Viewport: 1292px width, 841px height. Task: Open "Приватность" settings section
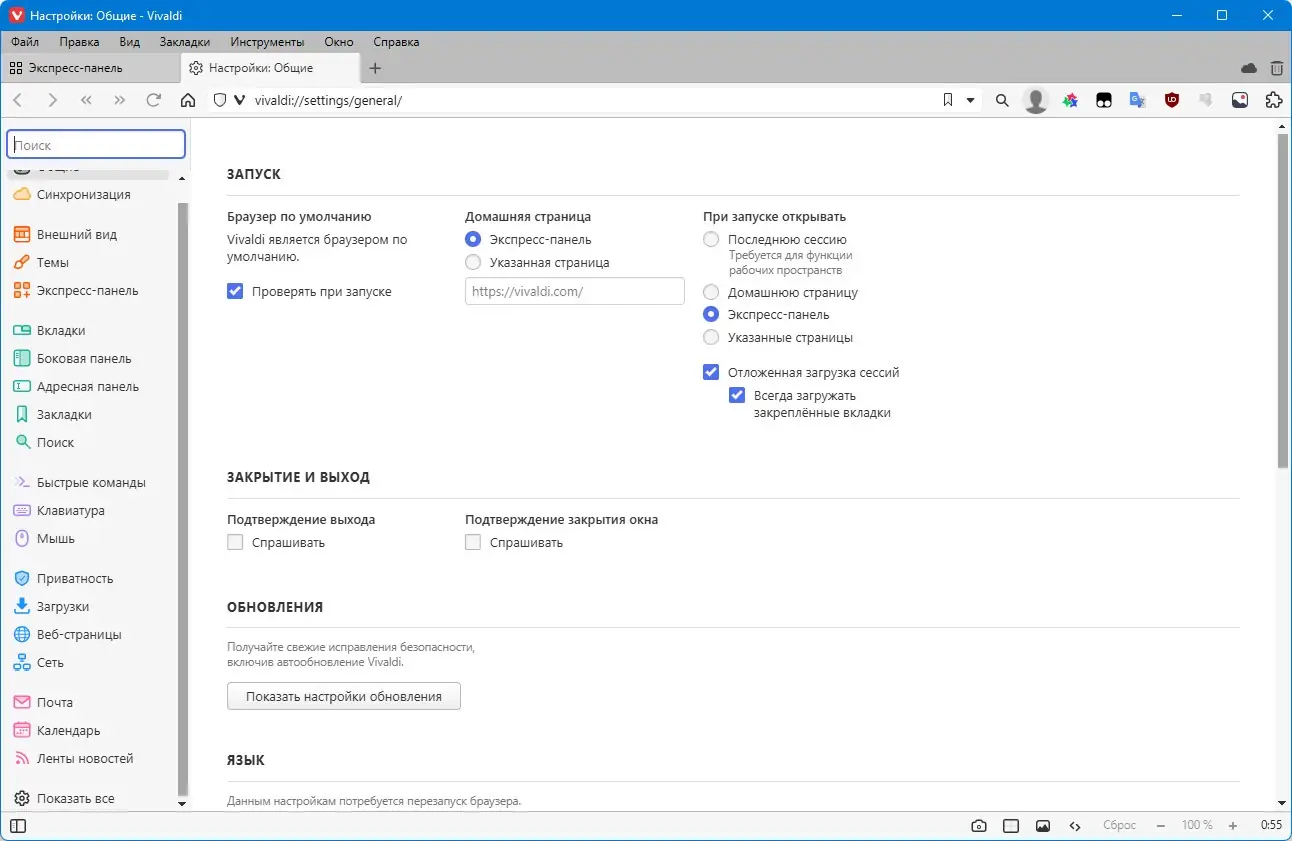click(75, 579)
